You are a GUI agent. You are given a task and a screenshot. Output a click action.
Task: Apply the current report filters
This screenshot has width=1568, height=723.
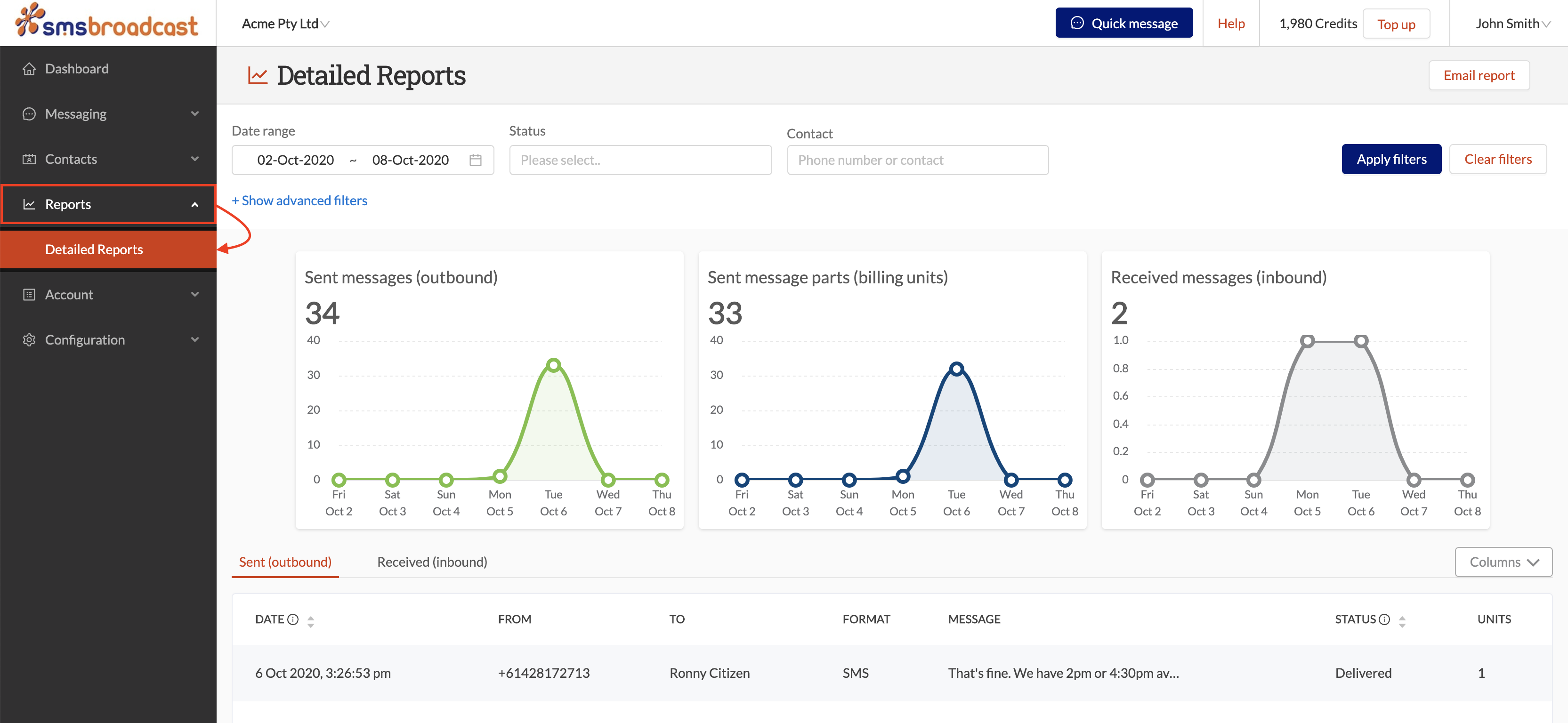click(x=1391, y=159)
